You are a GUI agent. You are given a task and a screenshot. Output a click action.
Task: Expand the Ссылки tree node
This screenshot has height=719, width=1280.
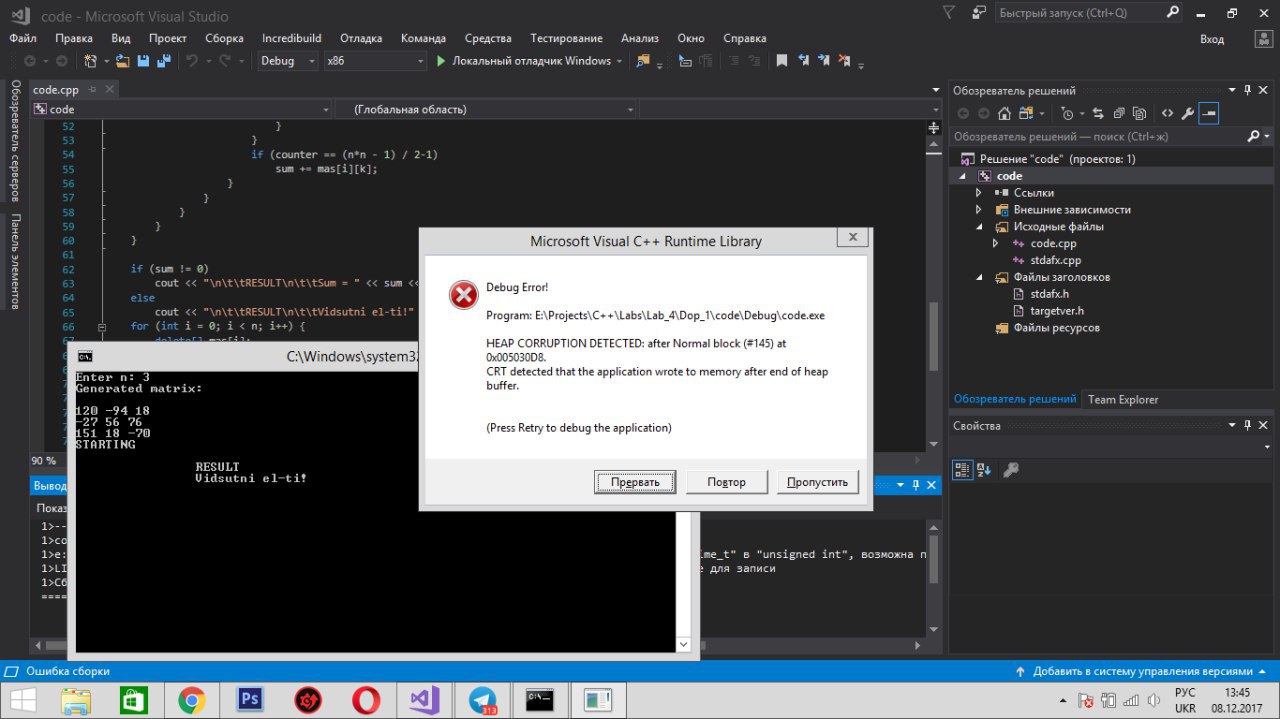979,193
